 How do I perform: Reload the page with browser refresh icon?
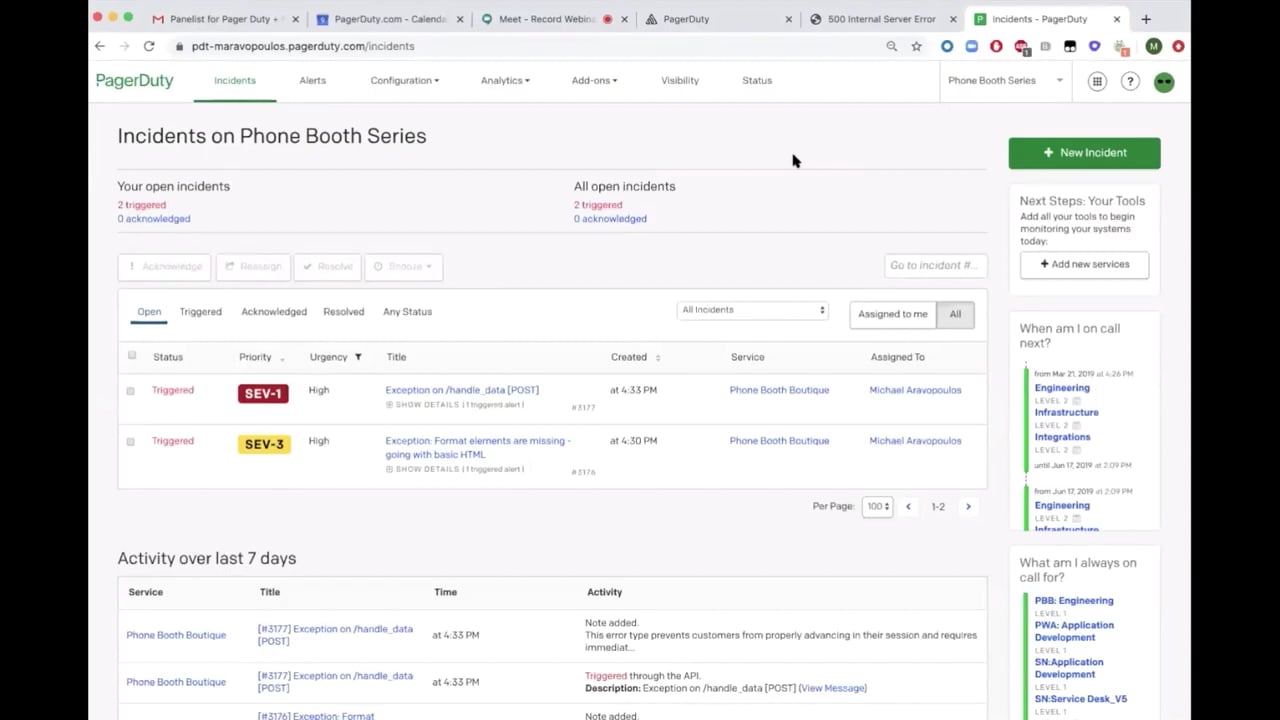tap(149, 46)
